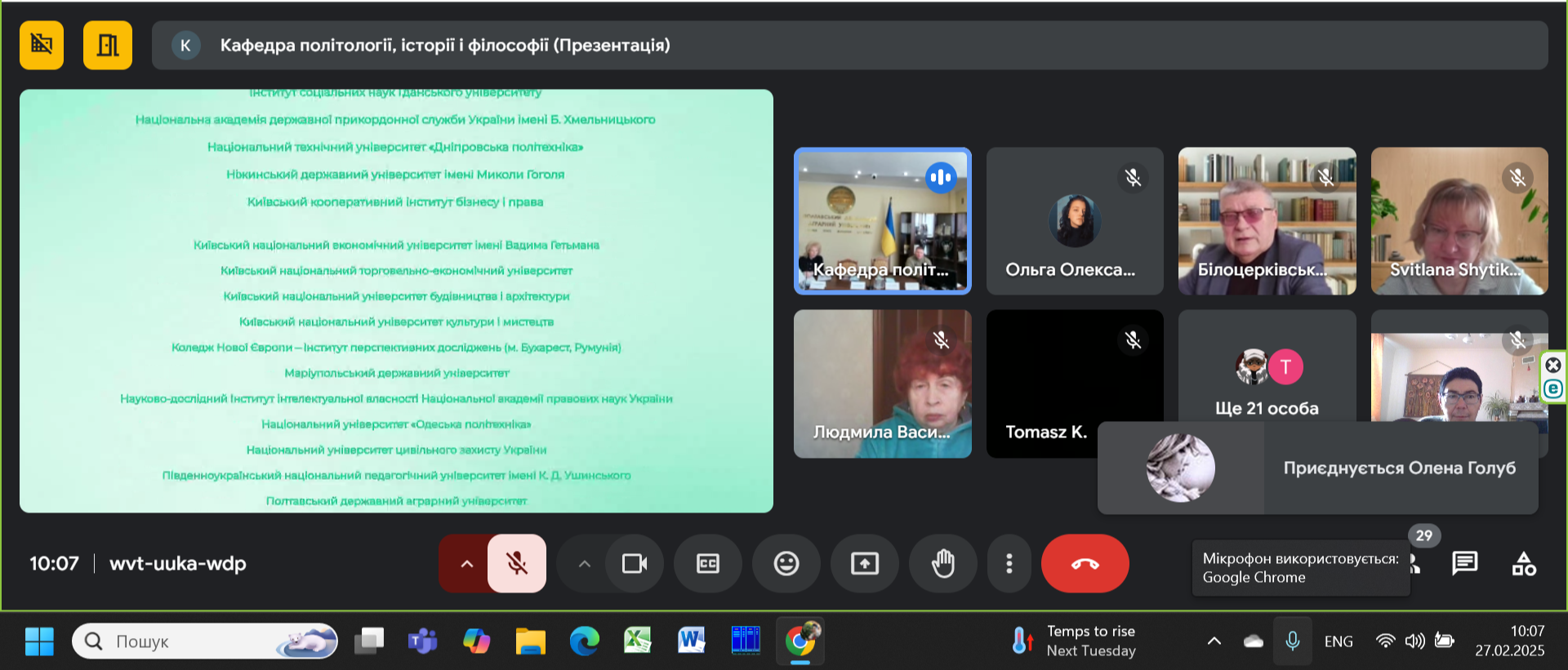Turn on the camera
1568x670 pixels.
pyautogui.click(x=634, y=563)
